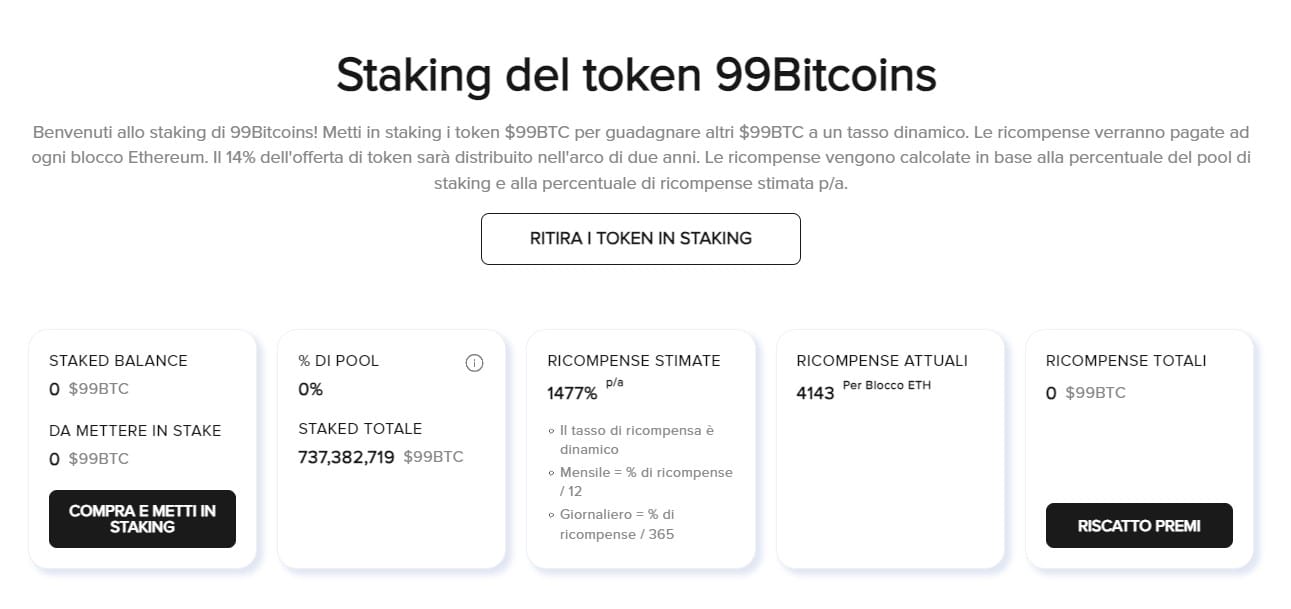Click the 0% pool percentage value
This screenshot has height=609, width=1291.
pyautogui.click(x=311, y=390)
